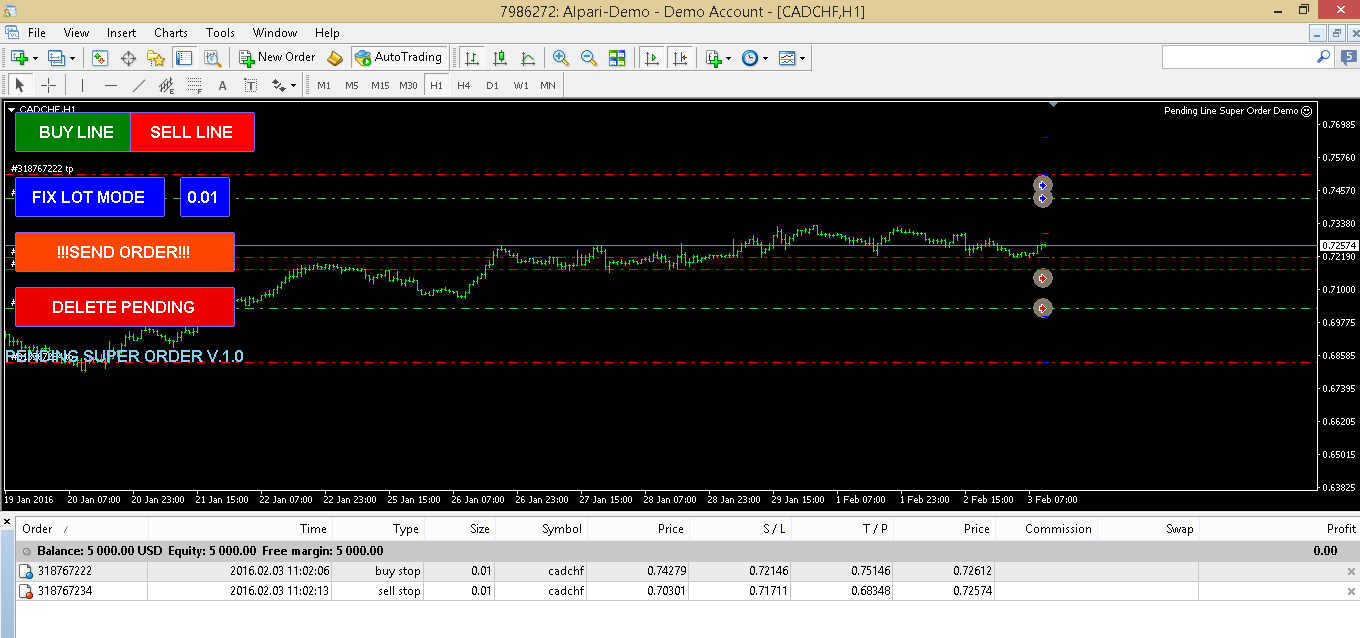Toggle chart auto scroll

pyautogui.click(x=652, y=58)
